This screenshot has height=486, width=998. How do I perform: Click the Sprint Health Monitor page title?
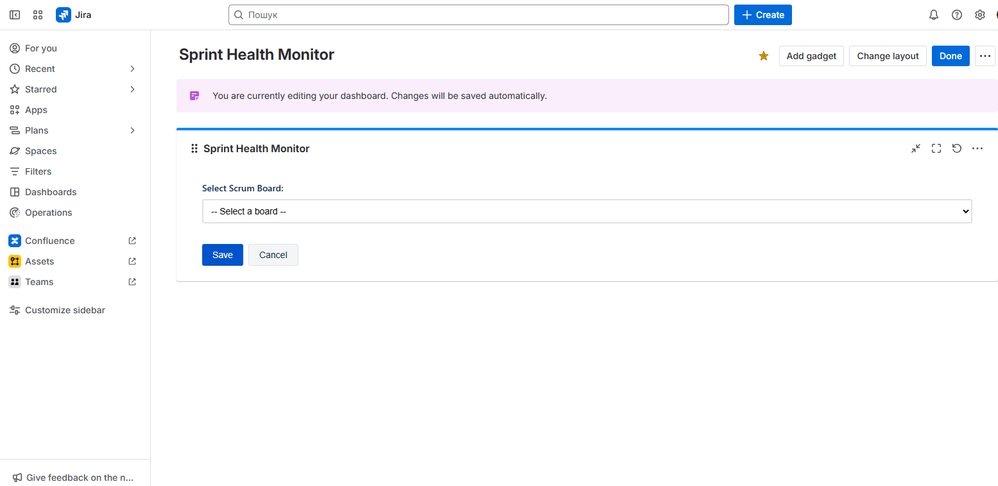click(257, 55)
